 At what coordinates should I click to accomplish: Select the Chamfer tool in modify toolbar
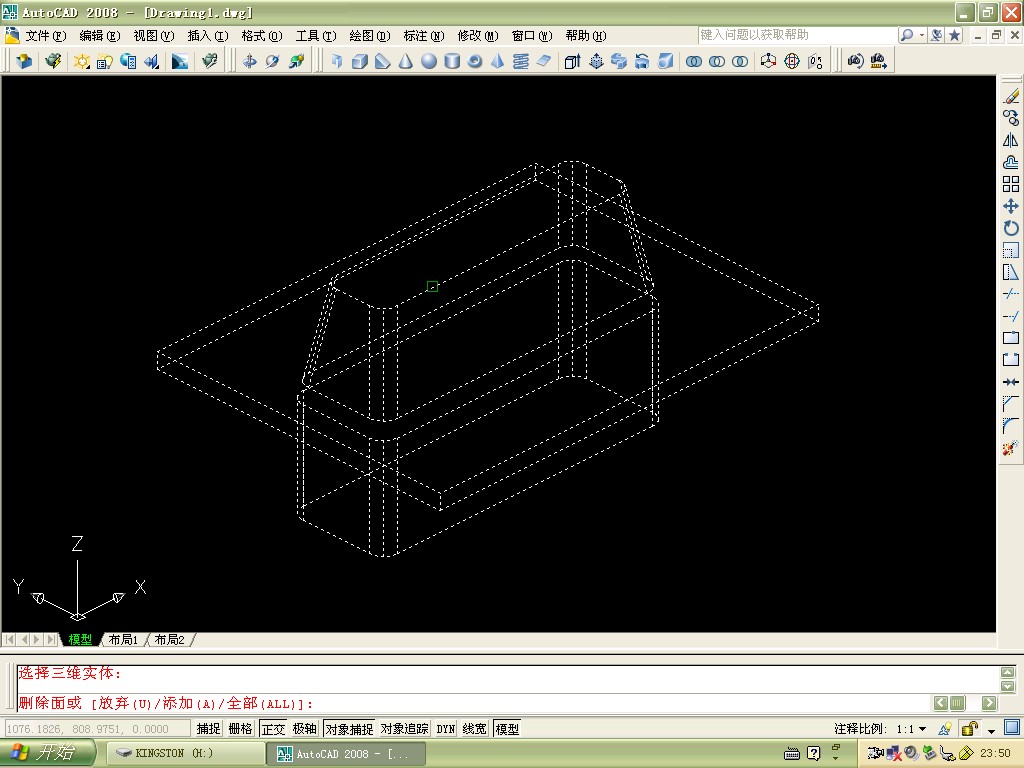coord(1011,404)
